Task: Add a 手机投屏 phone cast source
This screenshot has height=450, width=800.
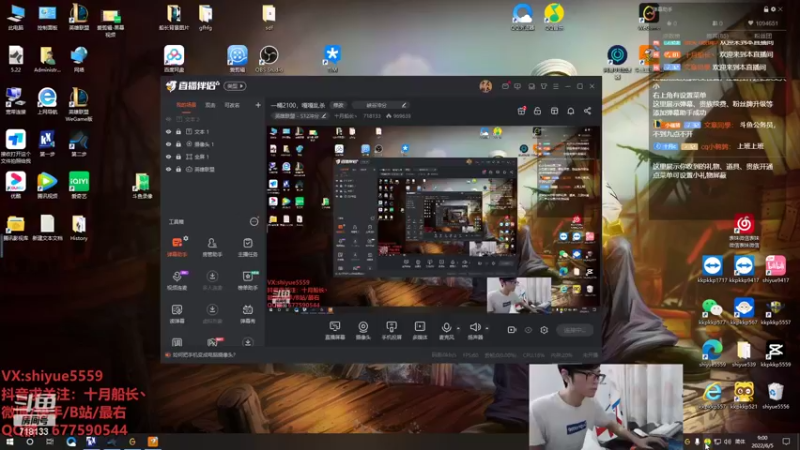Action: tap(391, 330)
